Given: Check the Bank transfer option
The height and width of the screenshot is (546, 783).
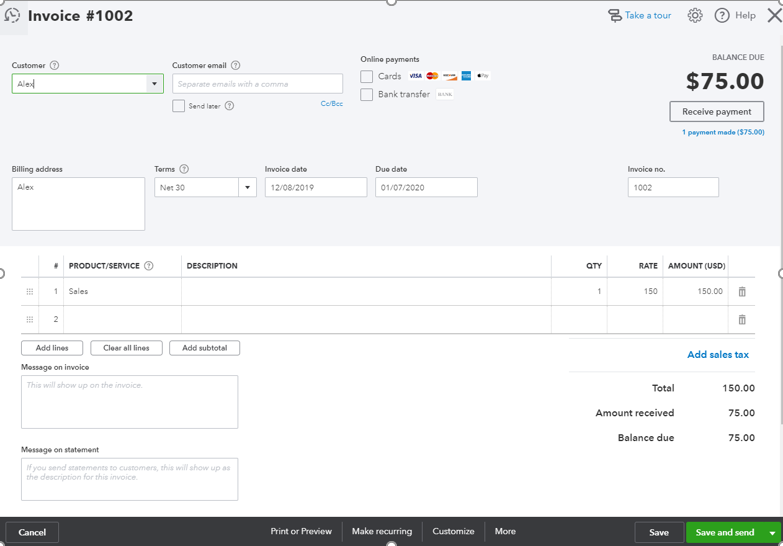Looking at the screenshot, I should click(x=367, y=94).
